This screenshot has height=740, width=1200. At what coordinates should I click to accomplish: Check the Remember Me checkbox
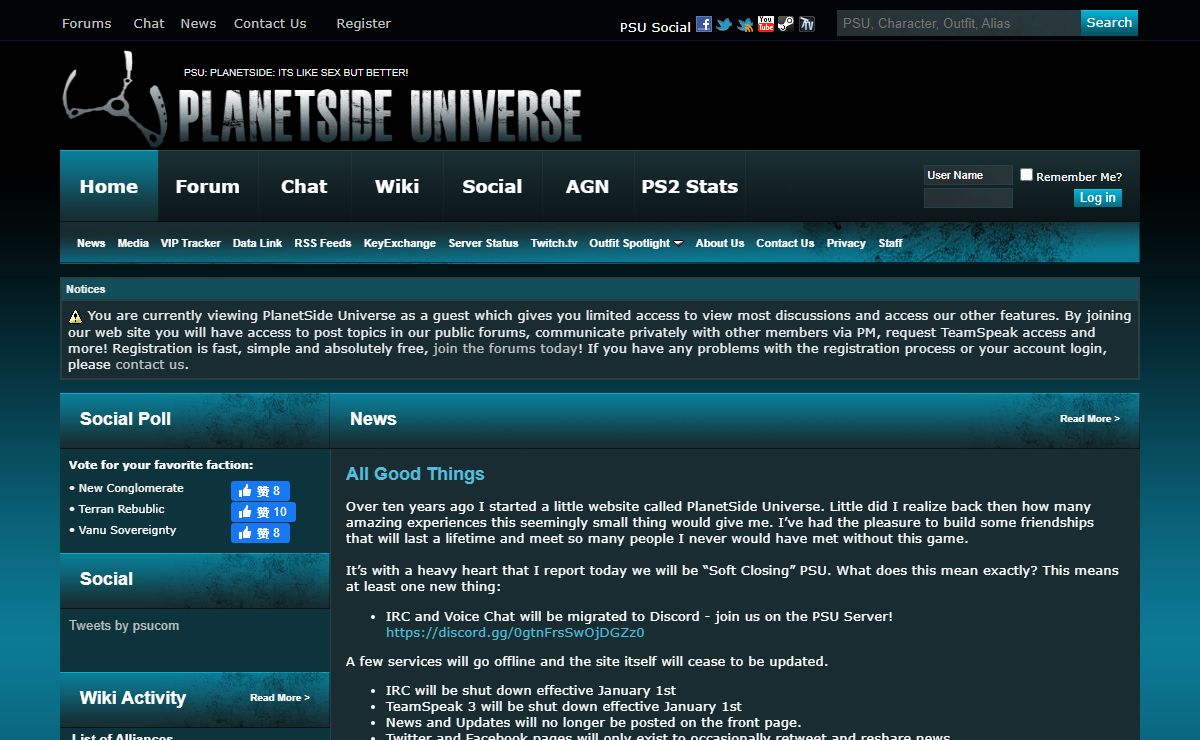[x=1026, y=175]
